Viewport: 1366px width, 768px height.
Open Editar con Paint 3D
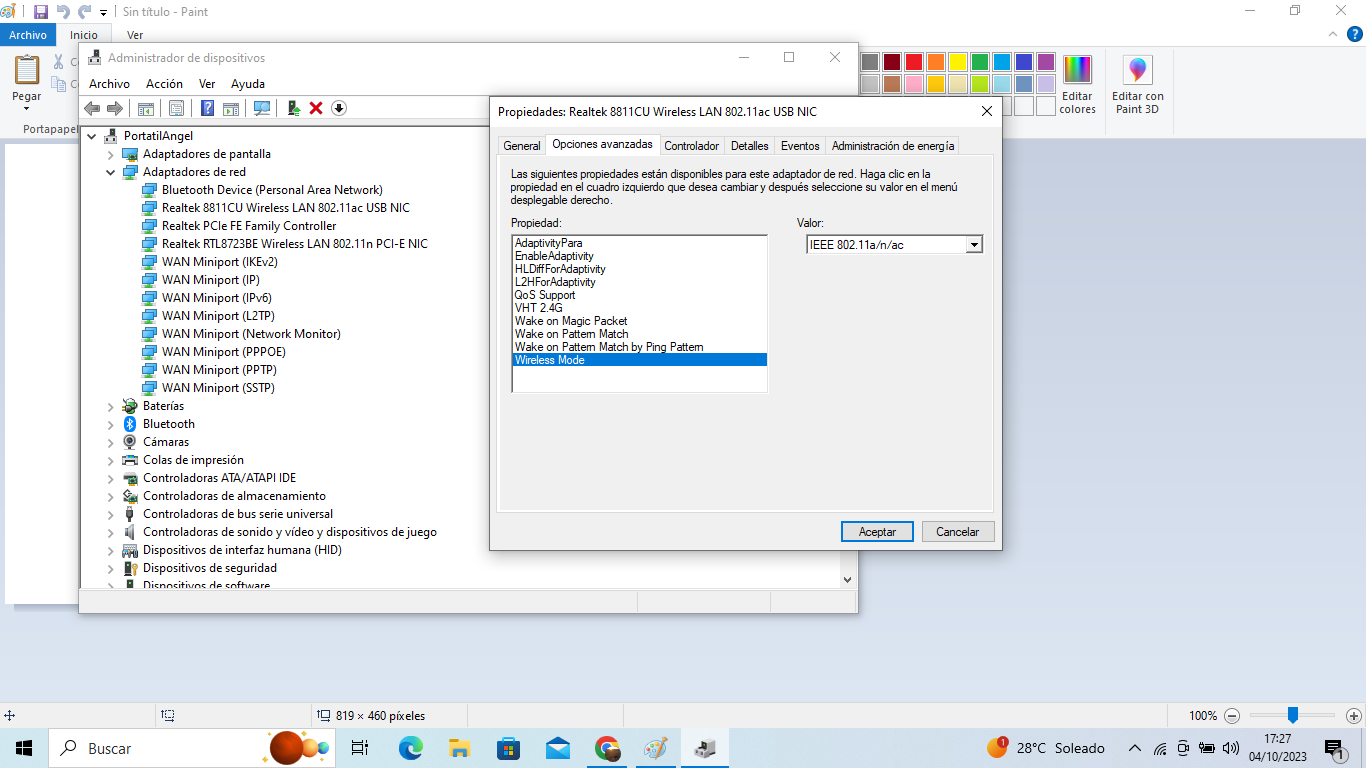point(1137,84)
